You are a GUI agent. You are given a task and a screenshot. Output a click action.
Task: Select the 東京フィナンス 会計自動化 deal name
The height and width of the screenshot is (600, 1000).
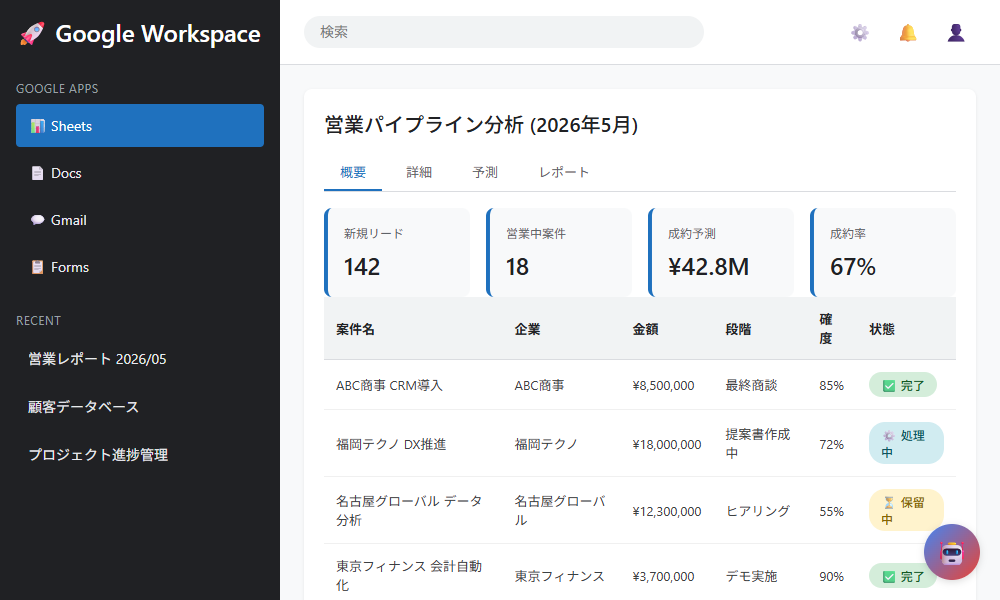coord(409,576)
